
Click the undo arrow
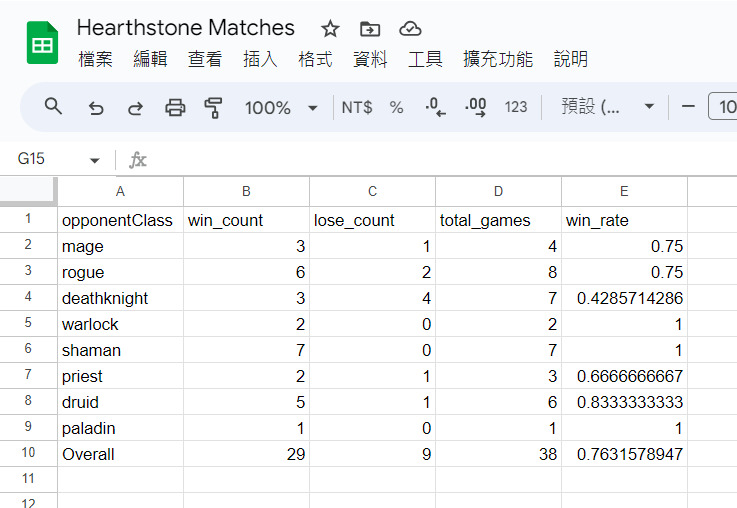click(x=96, y=108)
